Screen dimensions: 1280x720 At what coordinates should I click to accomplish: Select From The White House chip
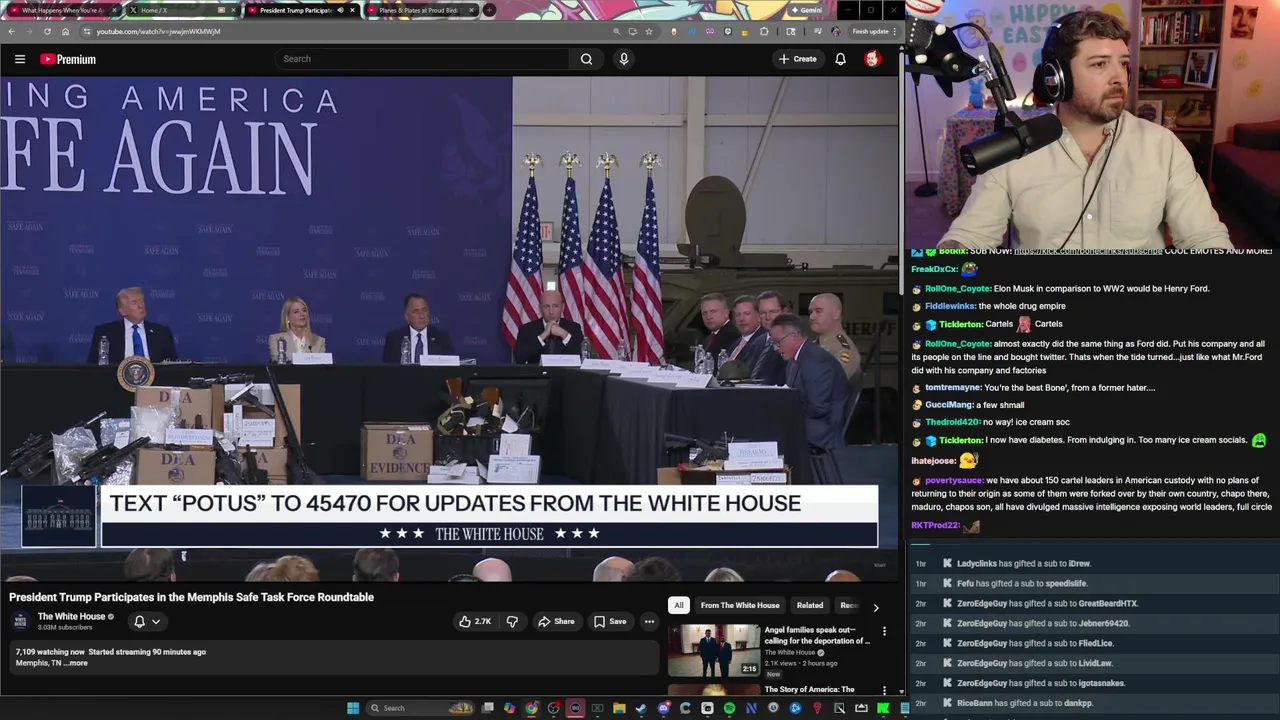pos(740,605)
